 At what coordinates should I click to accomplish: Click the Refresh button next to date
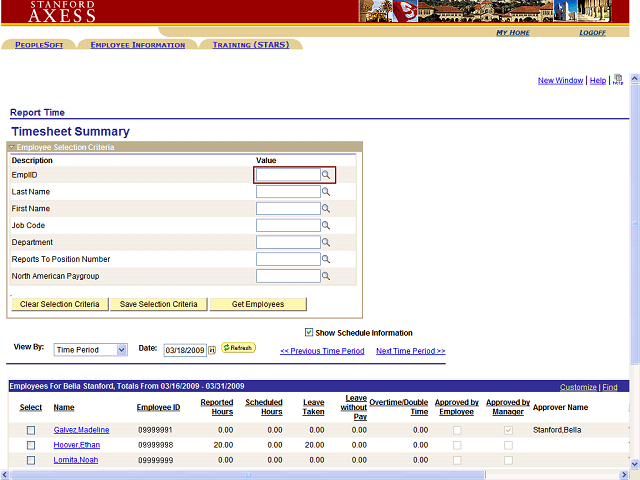click(238, 348)
